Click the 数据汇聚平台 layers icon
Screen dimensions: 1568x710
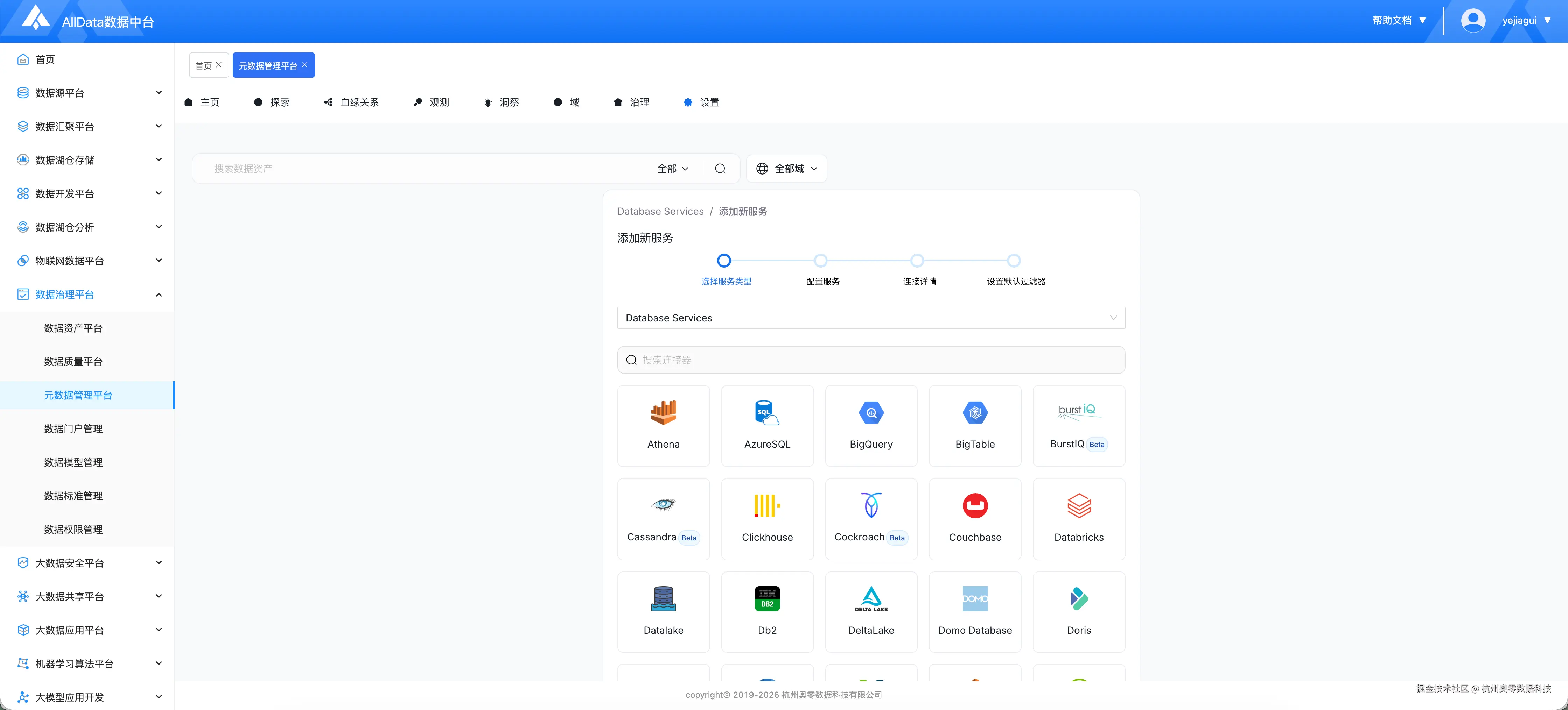point(23,126)
